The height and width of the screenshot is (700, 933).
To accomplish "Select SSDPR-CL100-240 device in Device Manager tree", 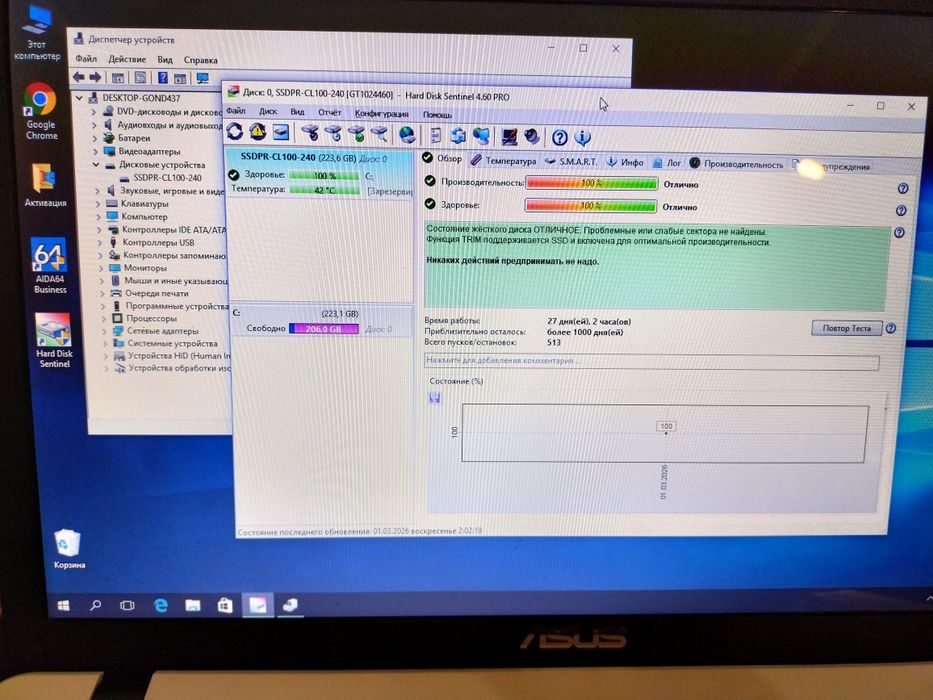I will 167,178.
